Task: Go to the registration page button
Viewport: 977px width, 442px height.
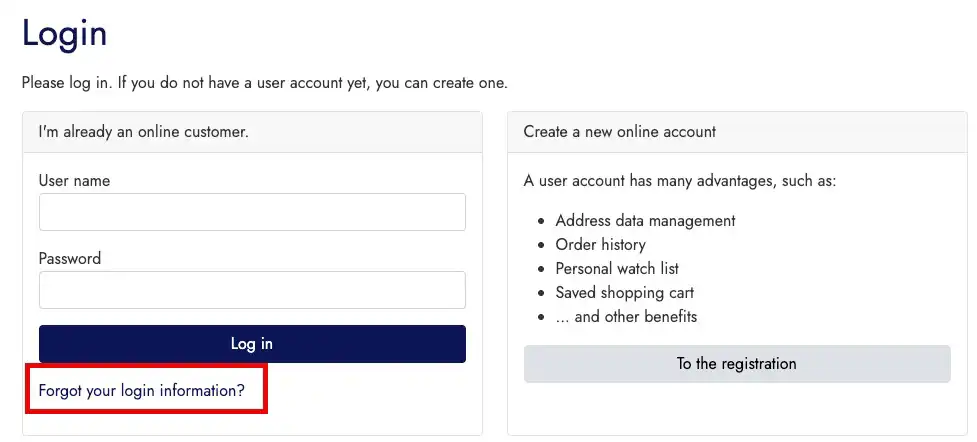Action: click(x=736, y=364)
